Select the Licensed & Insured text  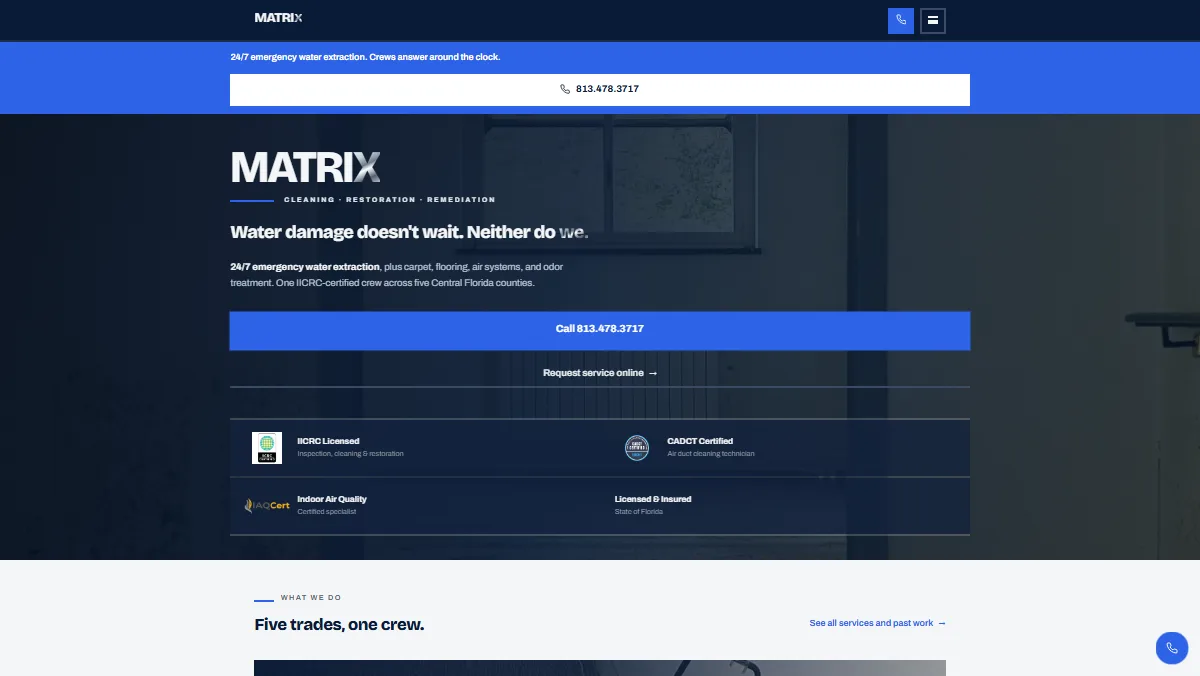click(653, 499)
